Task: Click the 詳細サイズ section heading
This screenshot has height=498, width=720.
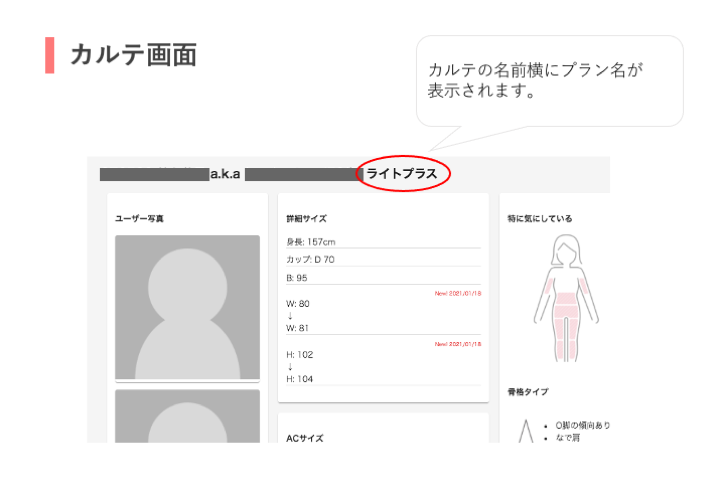Action: 306,218
